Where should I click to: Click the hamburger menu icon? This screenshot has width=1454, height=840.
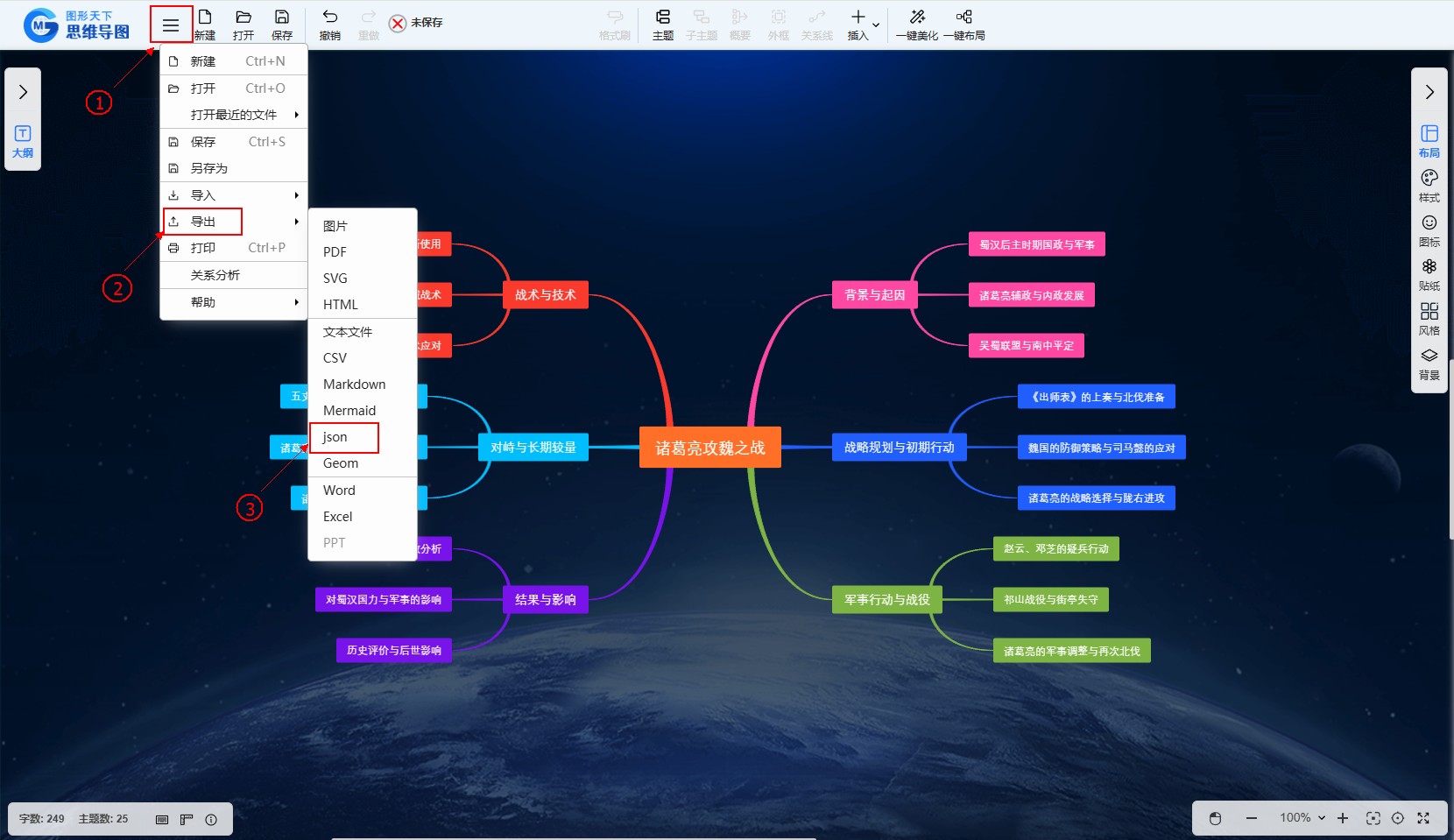pyautogui.click(x=171, y=25)
